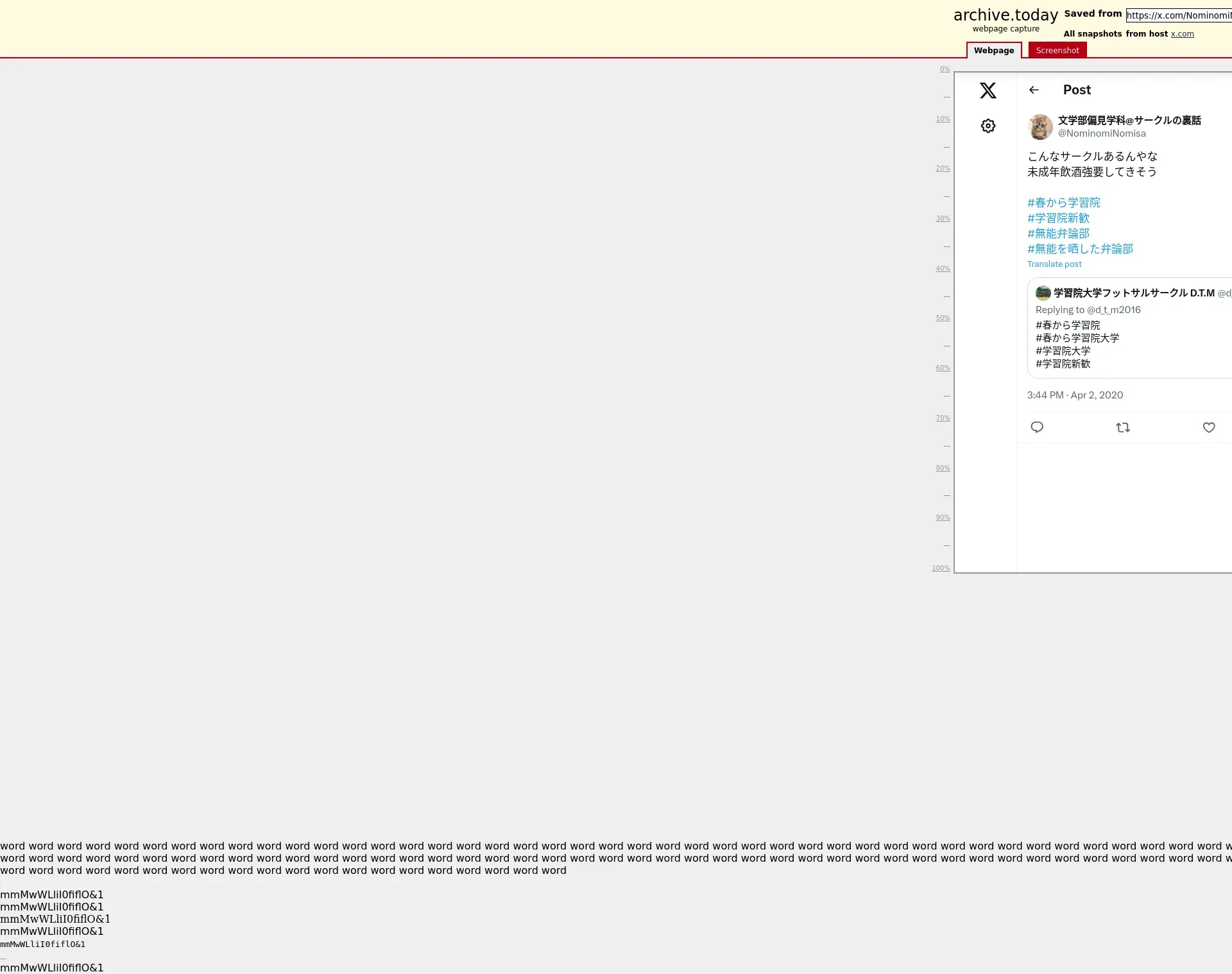Click the @NominomiNomisa handle
Image resolution: width=1232 pixels, height=974 pixels.
pyautogui.click(x=1102, y=133)
